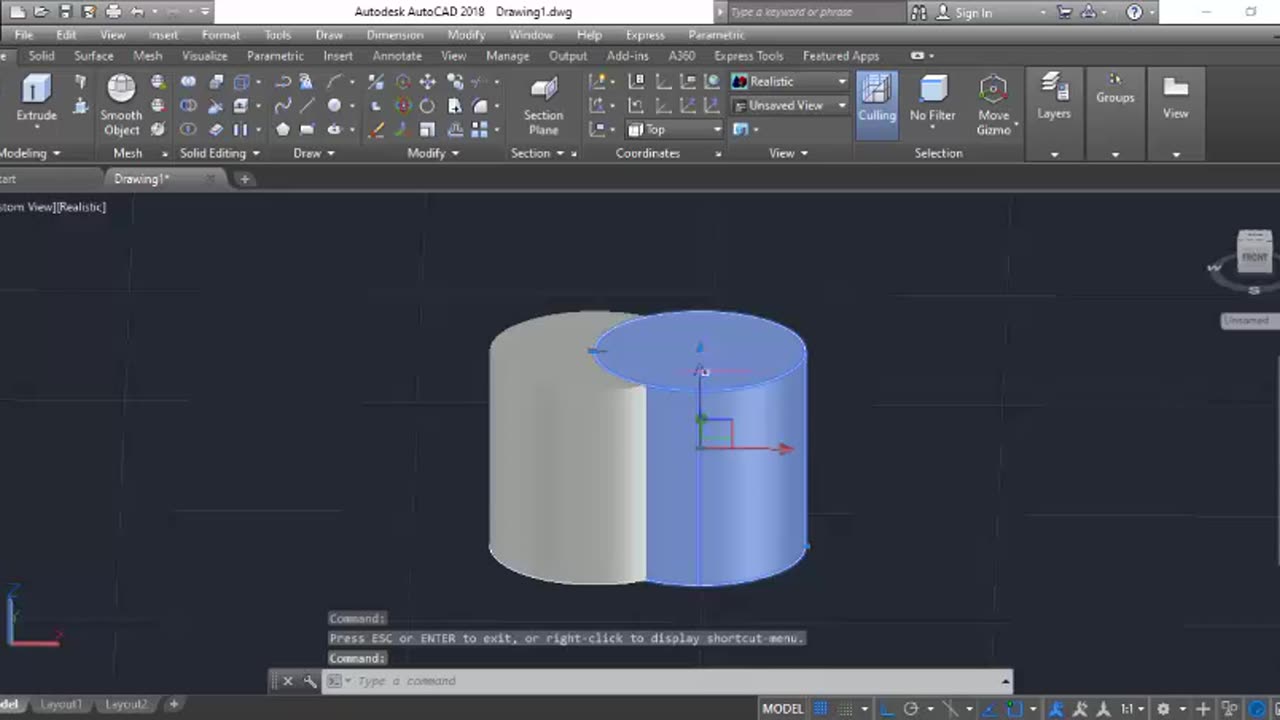Image resolution: width=1280 pixels, height=720 pixels.
Task: Click the ViewCube FRONT face
Action: (1254, 256)
